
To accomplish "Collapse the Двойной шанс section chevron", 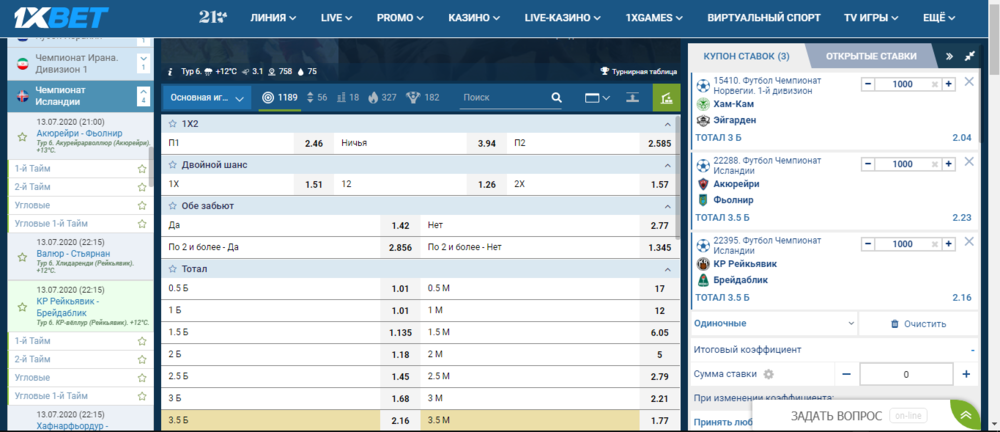I will (x=668, y=165).
